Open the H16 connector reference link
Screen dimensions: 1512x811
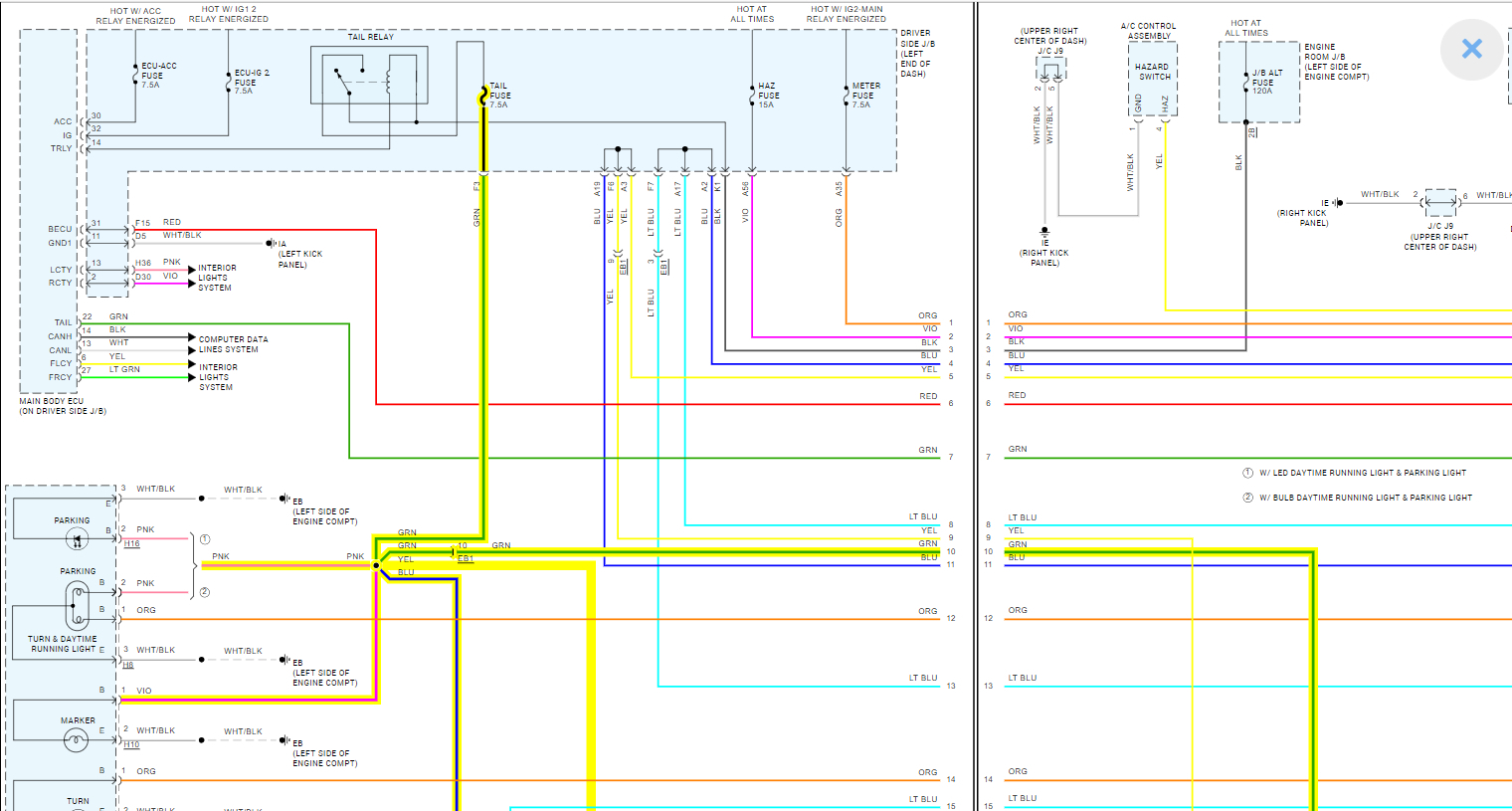[x=132, y=544]
